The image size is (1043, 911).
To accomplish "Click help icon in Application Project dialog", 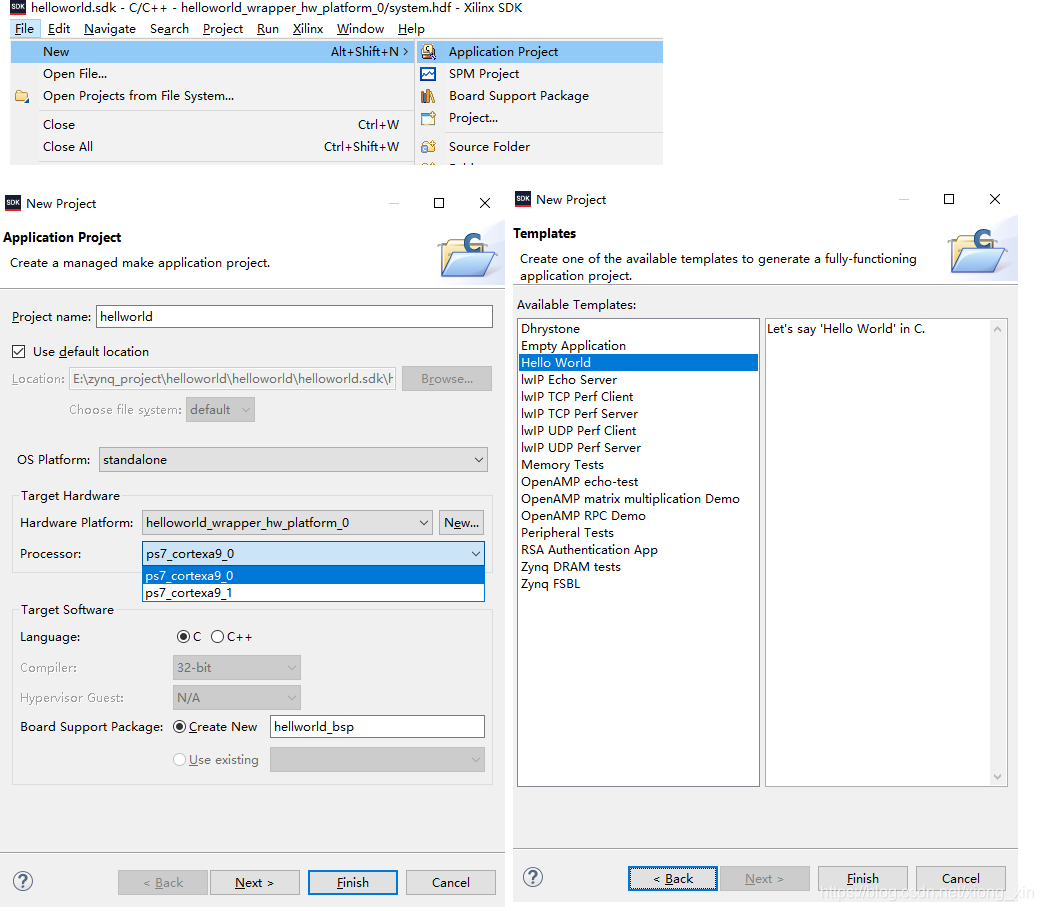I will tap(23, 881).
